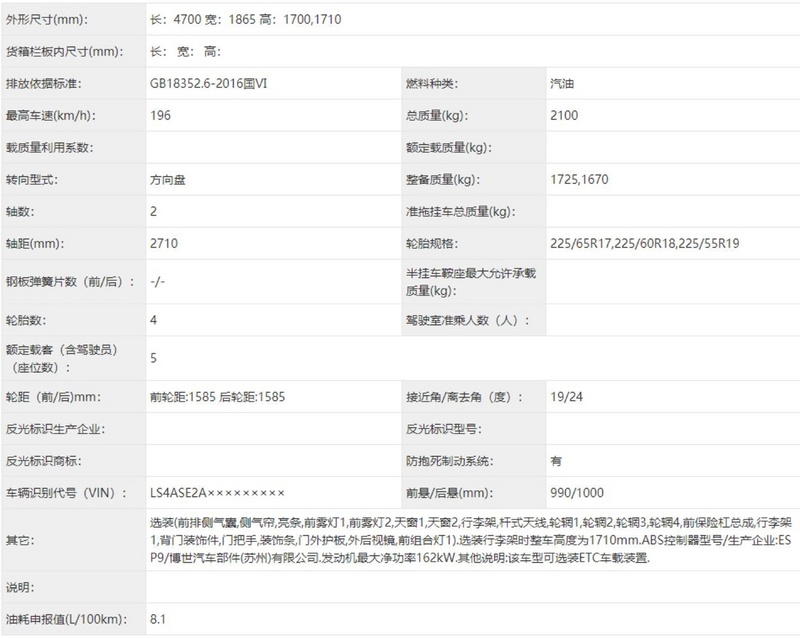Click the overhang value 990/1000

(x=577, y=493)
